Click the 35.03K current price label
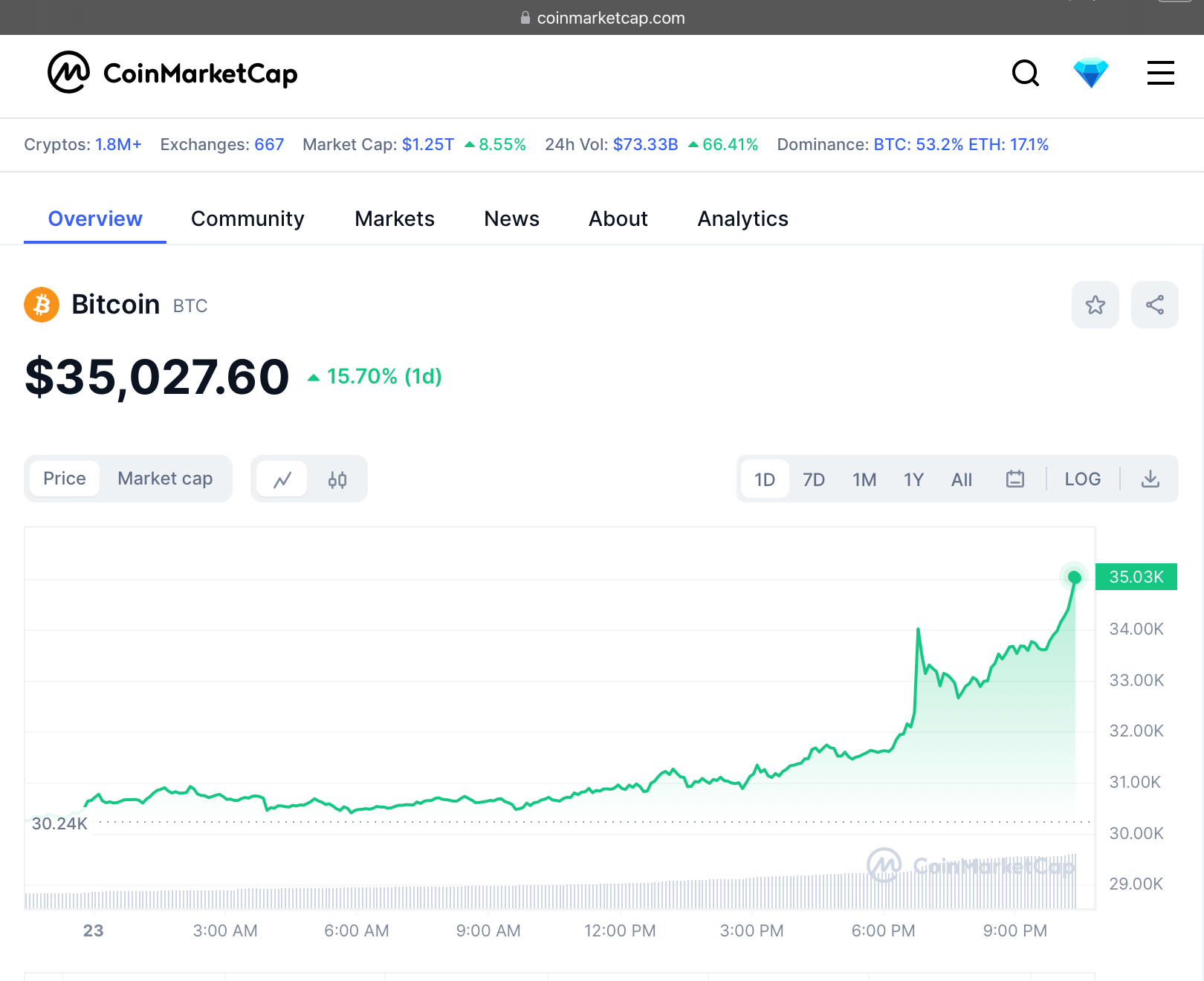The height and width of the screenshot is (981, 1204). [1136, 577]
